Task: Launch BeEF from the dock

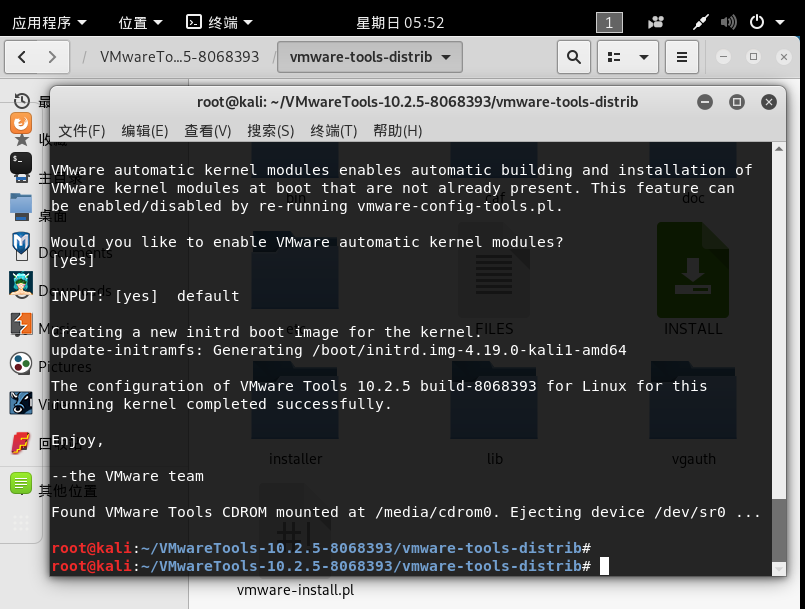Action: tap(21, 403)
